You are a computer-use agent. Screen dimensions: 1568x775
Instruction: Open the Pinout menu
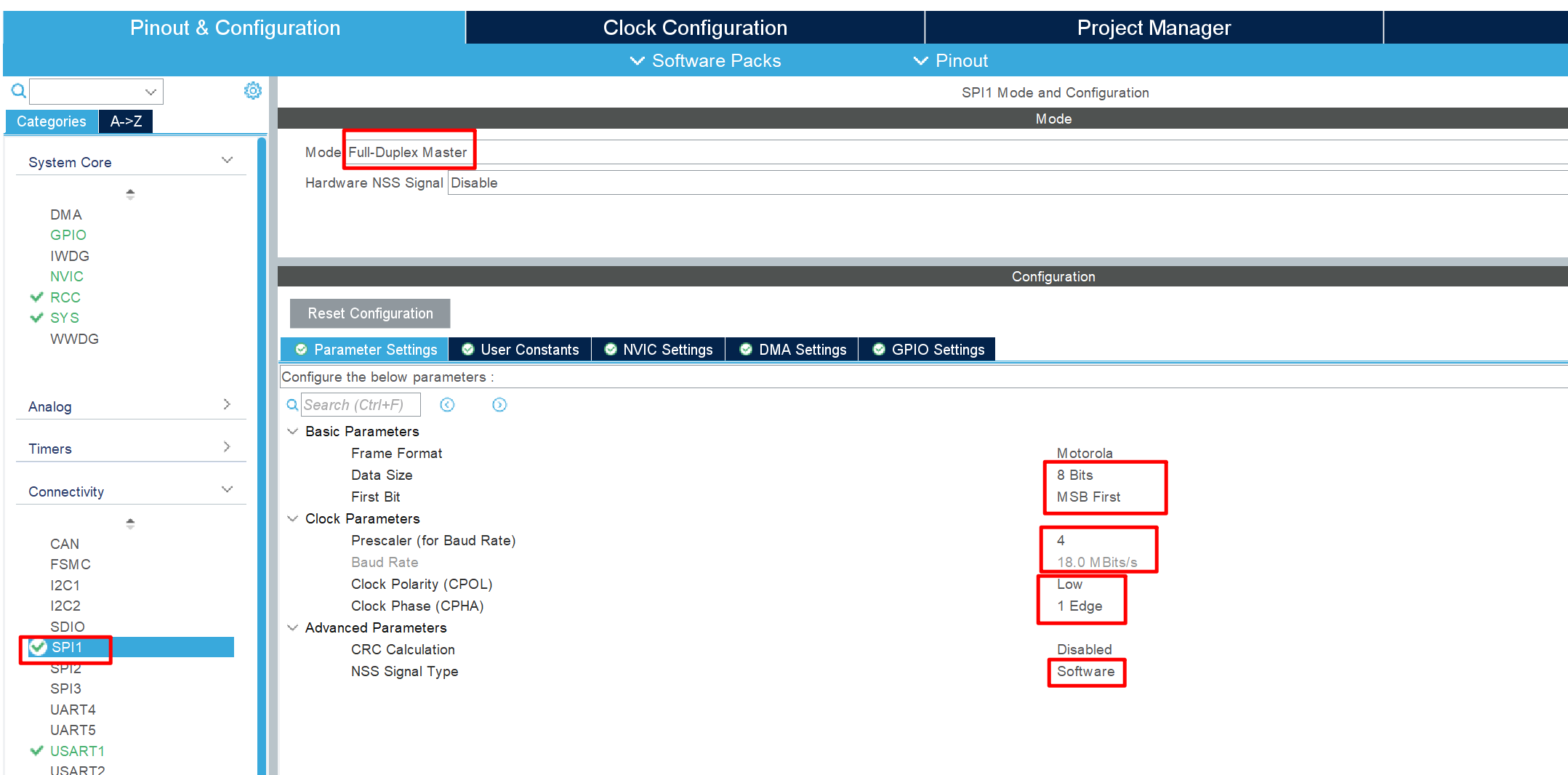(x=951, y=60)
